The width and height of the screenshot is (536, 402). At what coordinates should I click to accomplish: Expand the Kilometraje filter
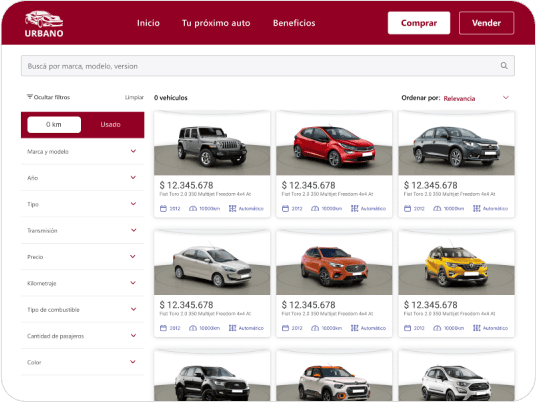coord(82,283)
